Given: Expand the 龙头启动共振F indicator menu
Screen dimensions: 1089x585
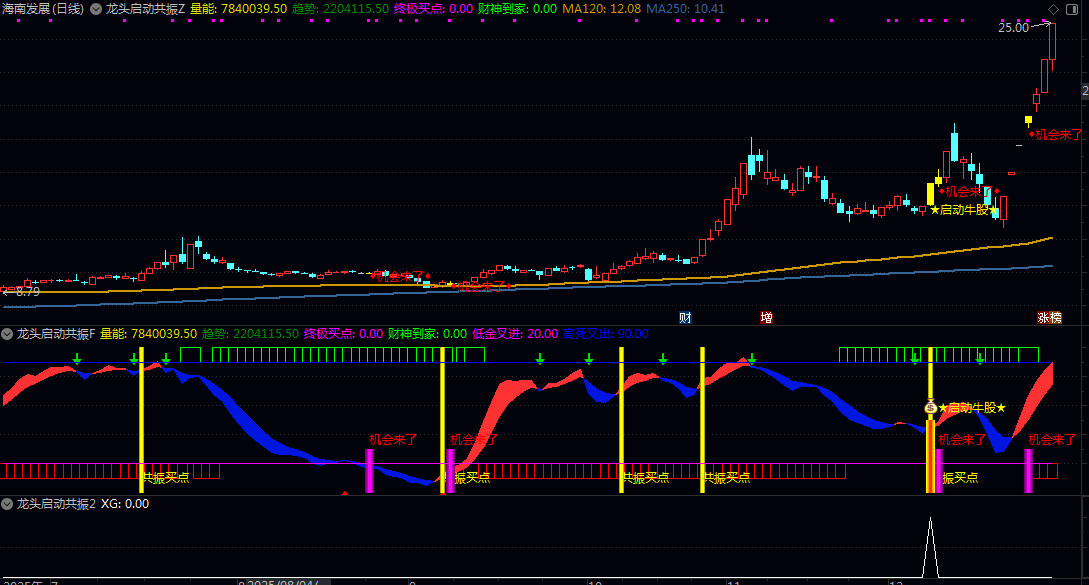Looking at the screenshot, I should [8, 333].
